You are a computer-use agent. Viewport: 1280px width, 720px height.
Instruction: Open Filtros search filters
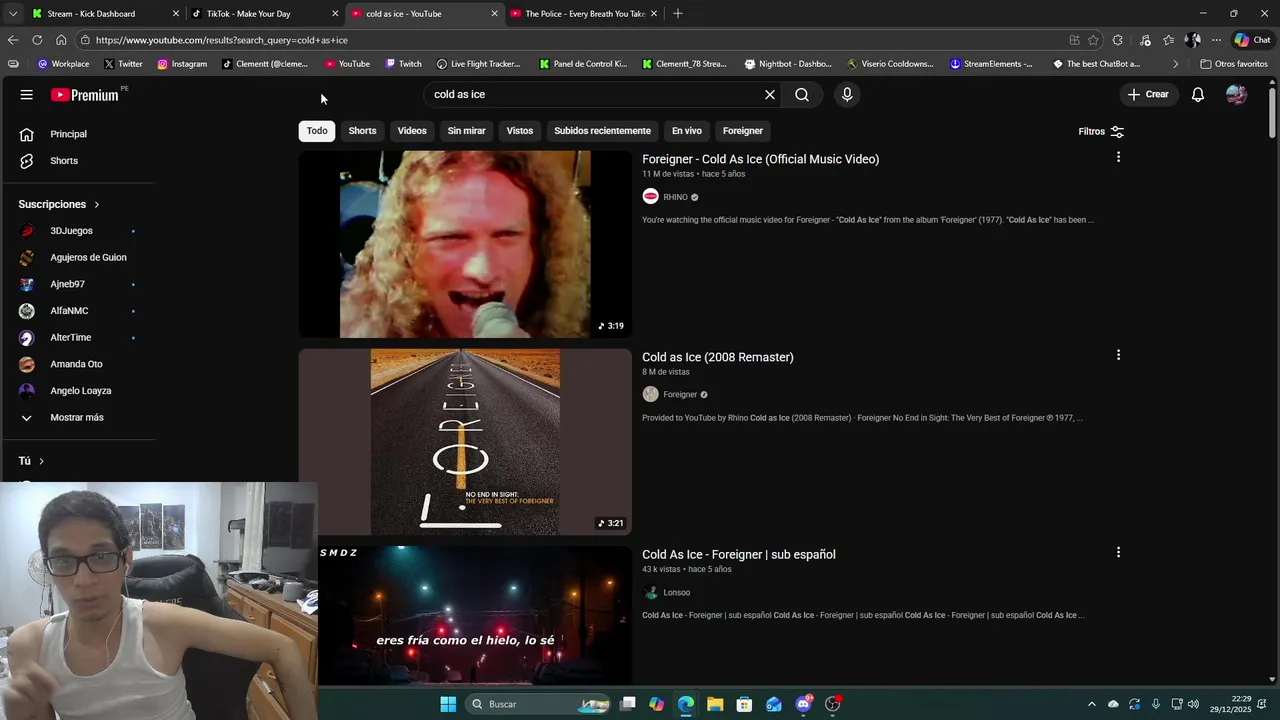1101,131
